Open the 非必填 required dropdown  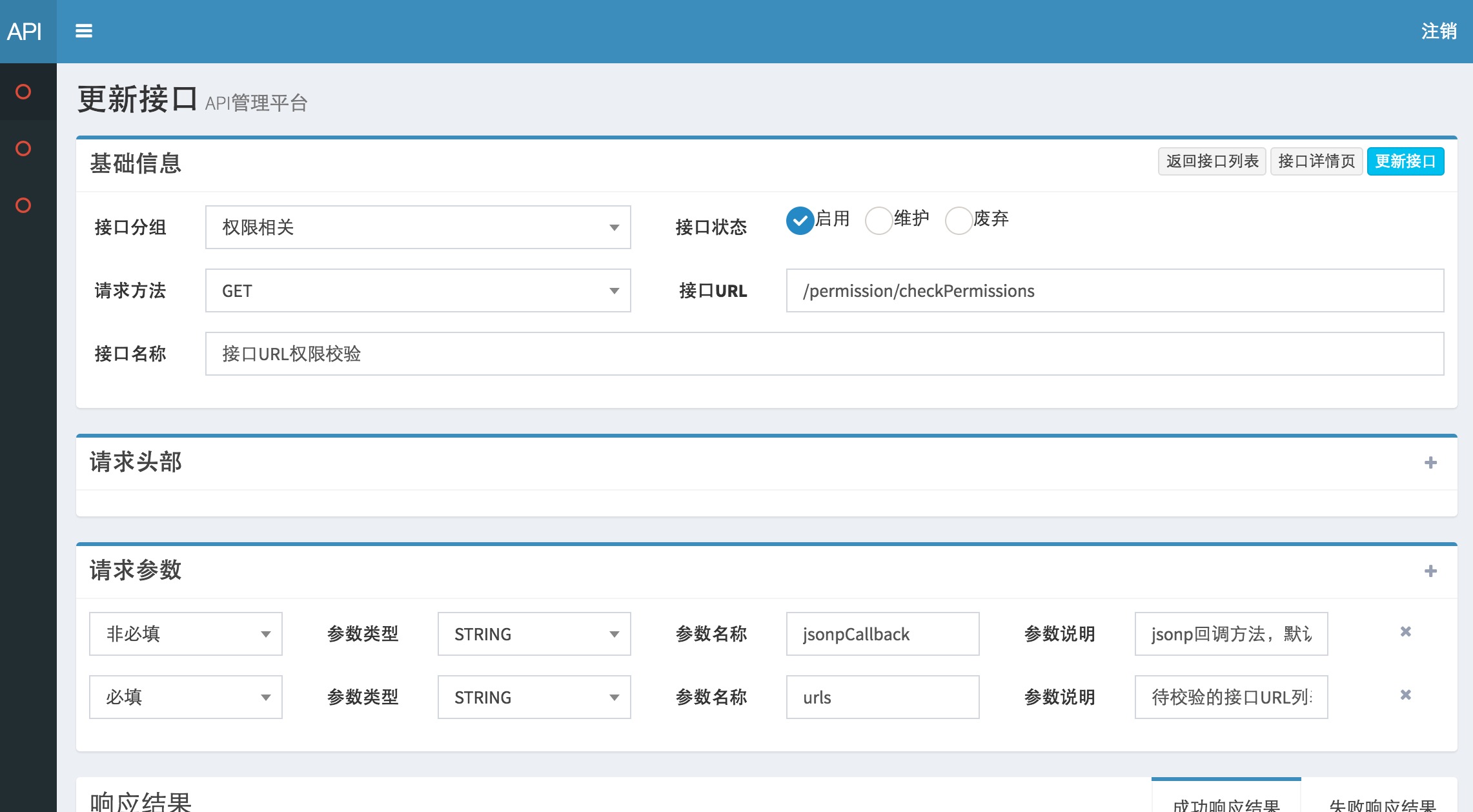click(x=185, y=634)
